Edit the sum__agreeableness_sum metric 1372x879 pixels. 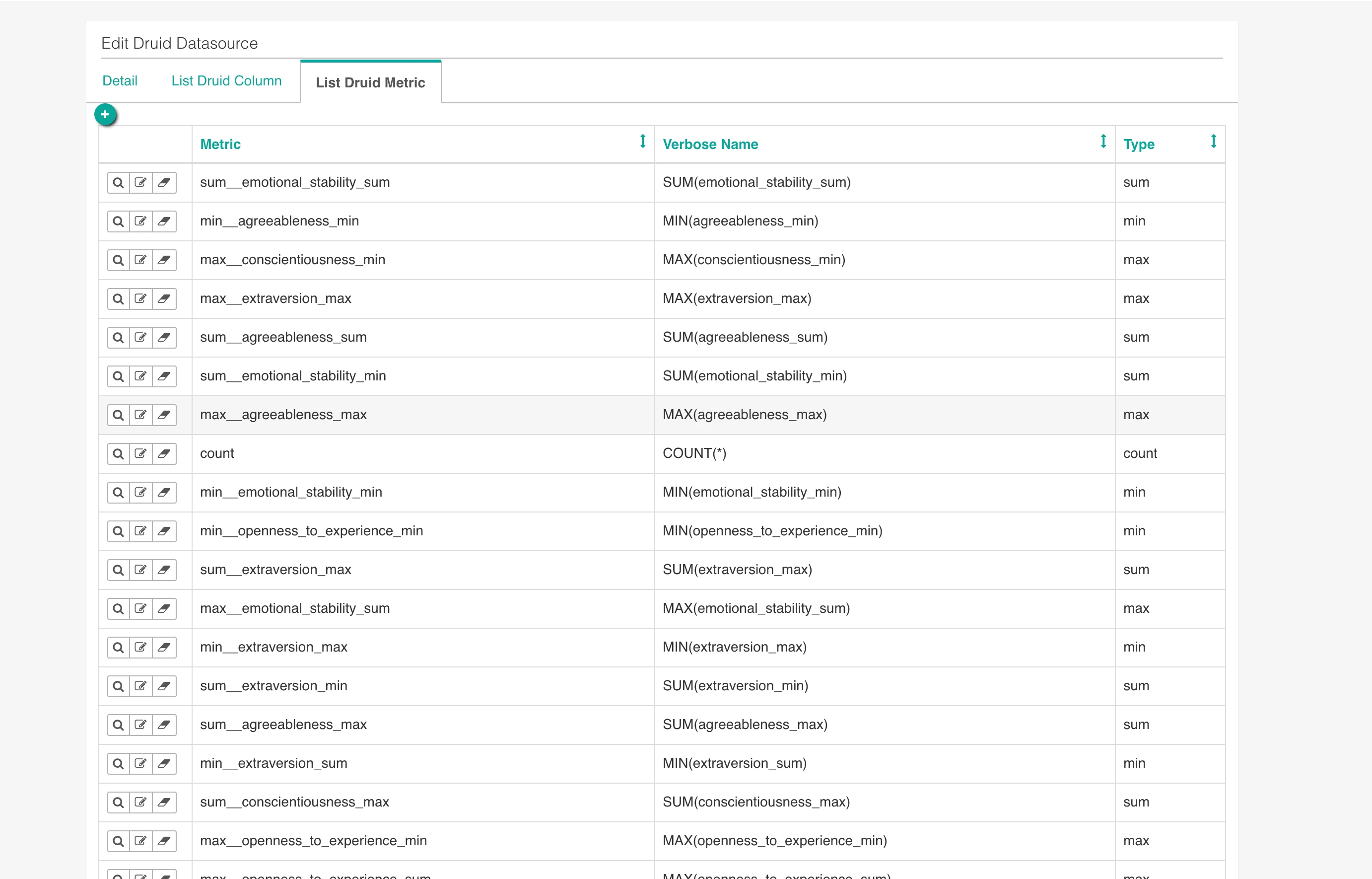[141, 338]
